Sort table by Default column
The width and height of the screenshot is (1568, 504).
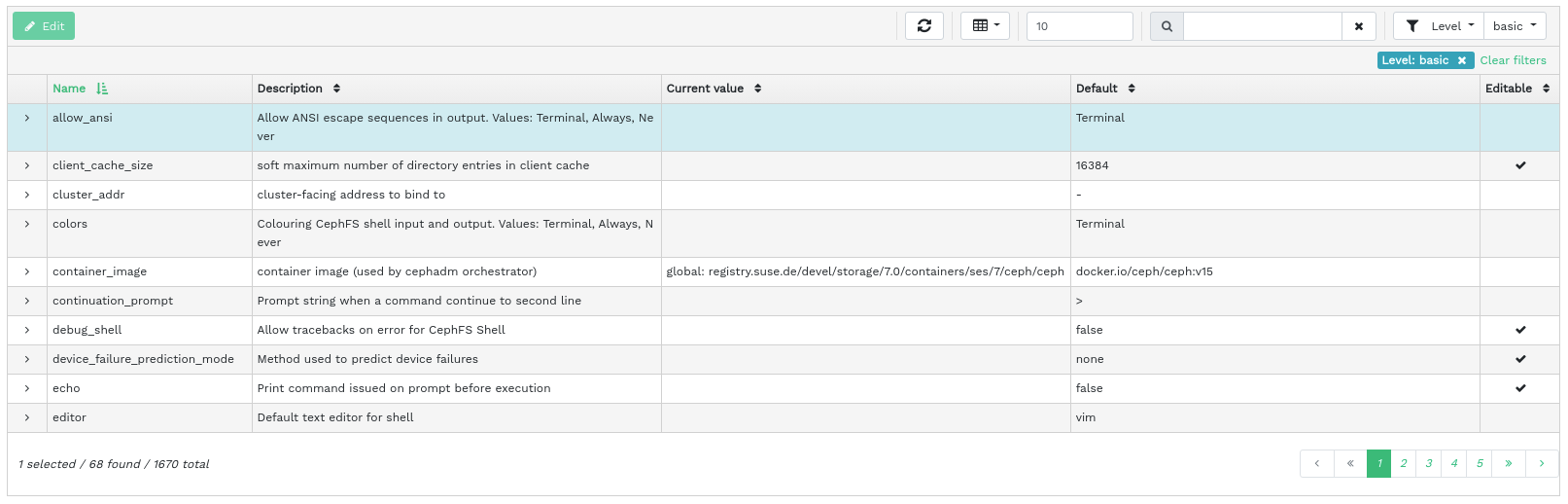click(1131, 89)
